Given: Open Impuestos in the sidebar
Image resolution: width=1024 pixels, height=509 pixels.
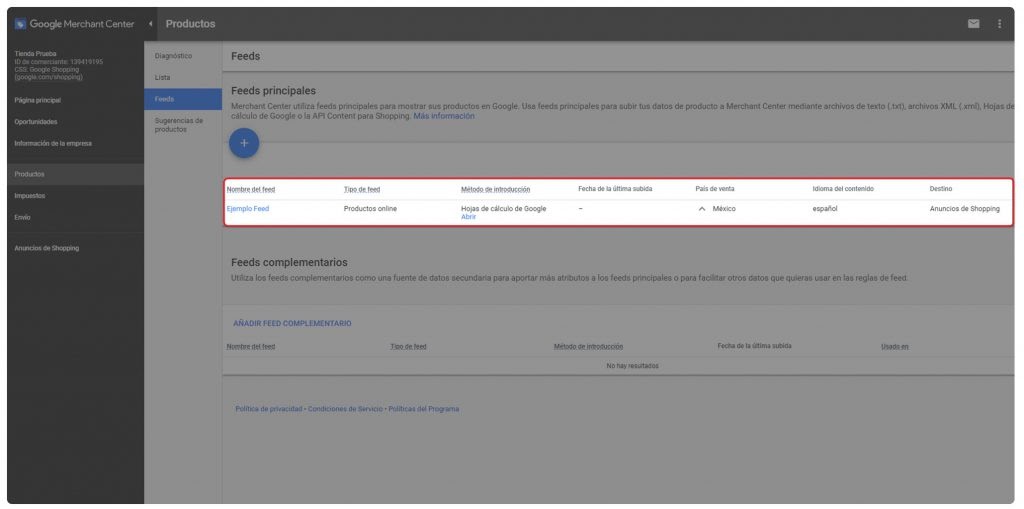Looking at the screenshot, I should [x=30, y=196].
